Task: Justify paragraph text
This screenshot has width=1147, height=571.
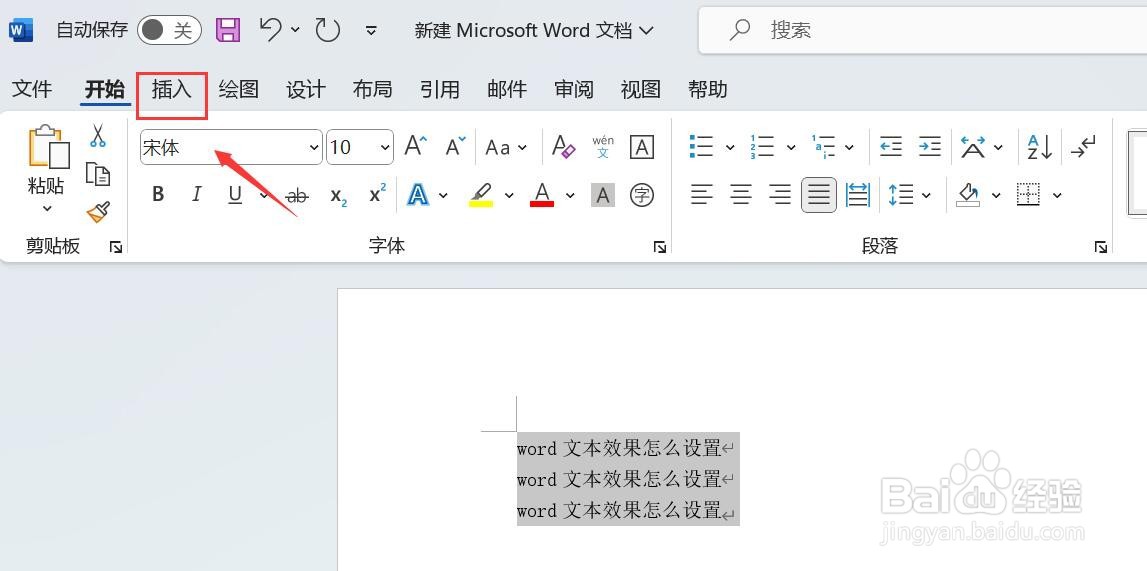Action: coord(819,194)
